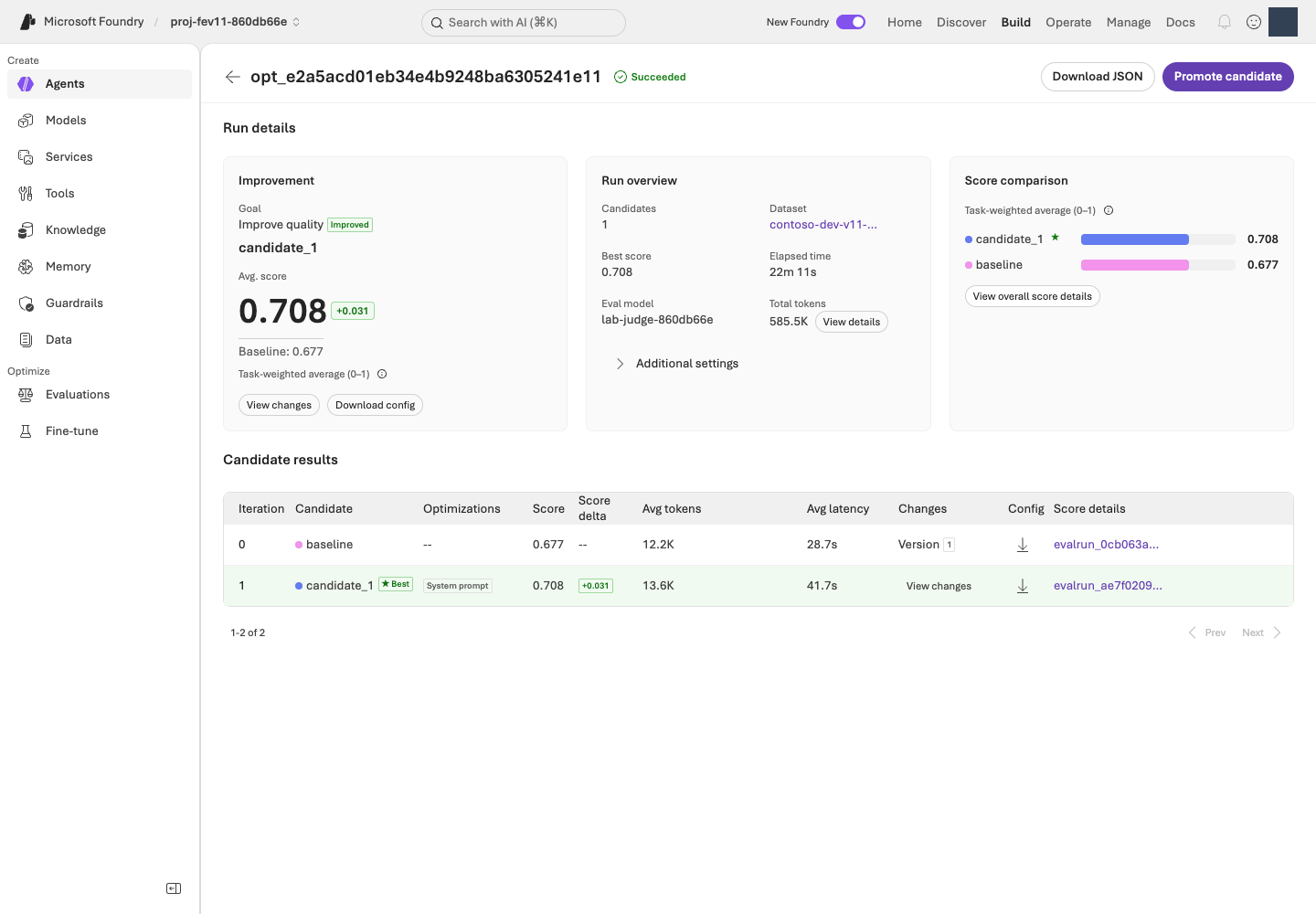This screenshot has width=1316, height=914.
Task: Go back using the left arrow
Action: coord(232,77)
